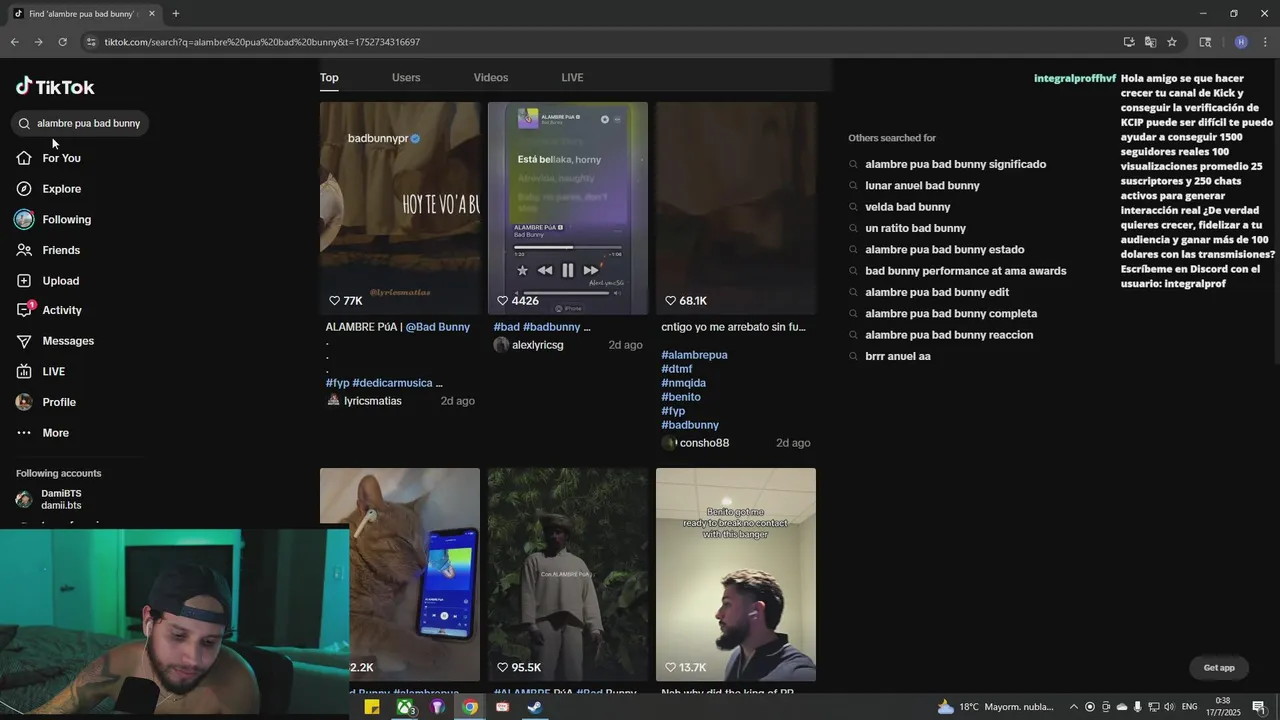1280x720 pixels.
Task: Click the TikTok logo
Action: click(x=55, y=87)
